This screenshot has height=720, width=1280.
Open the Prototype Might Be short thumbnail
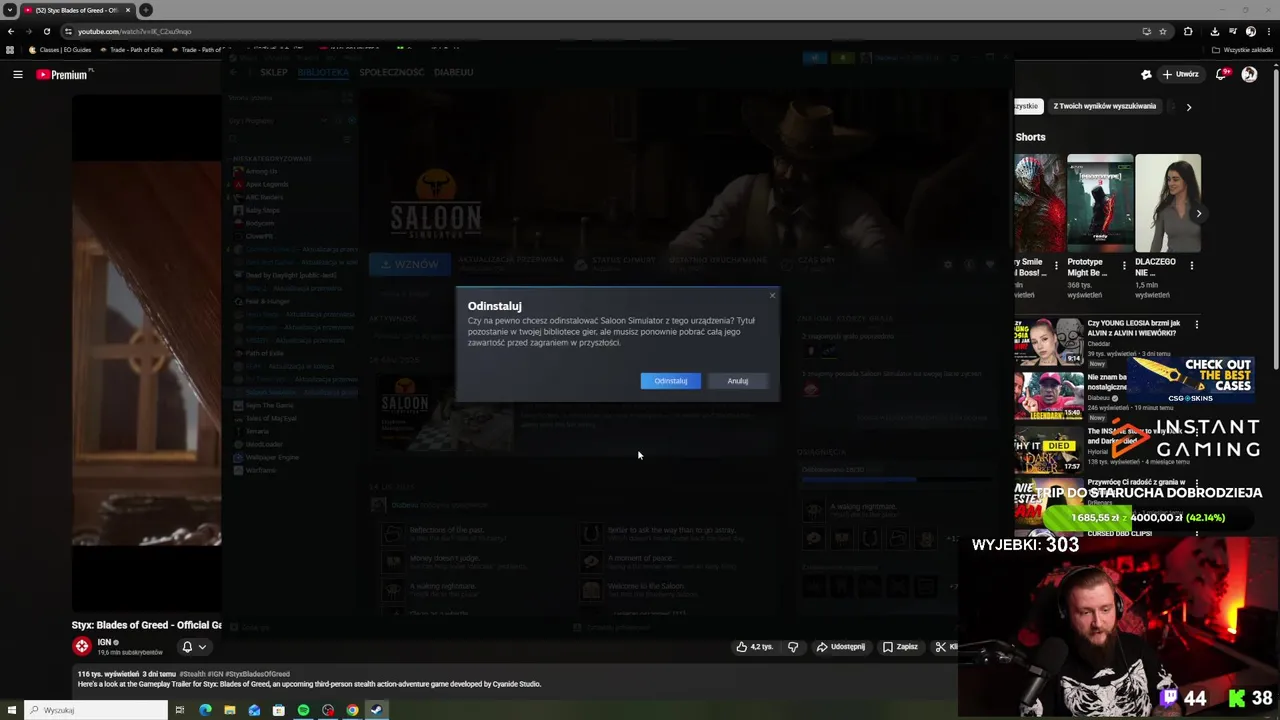point(1100,203)
